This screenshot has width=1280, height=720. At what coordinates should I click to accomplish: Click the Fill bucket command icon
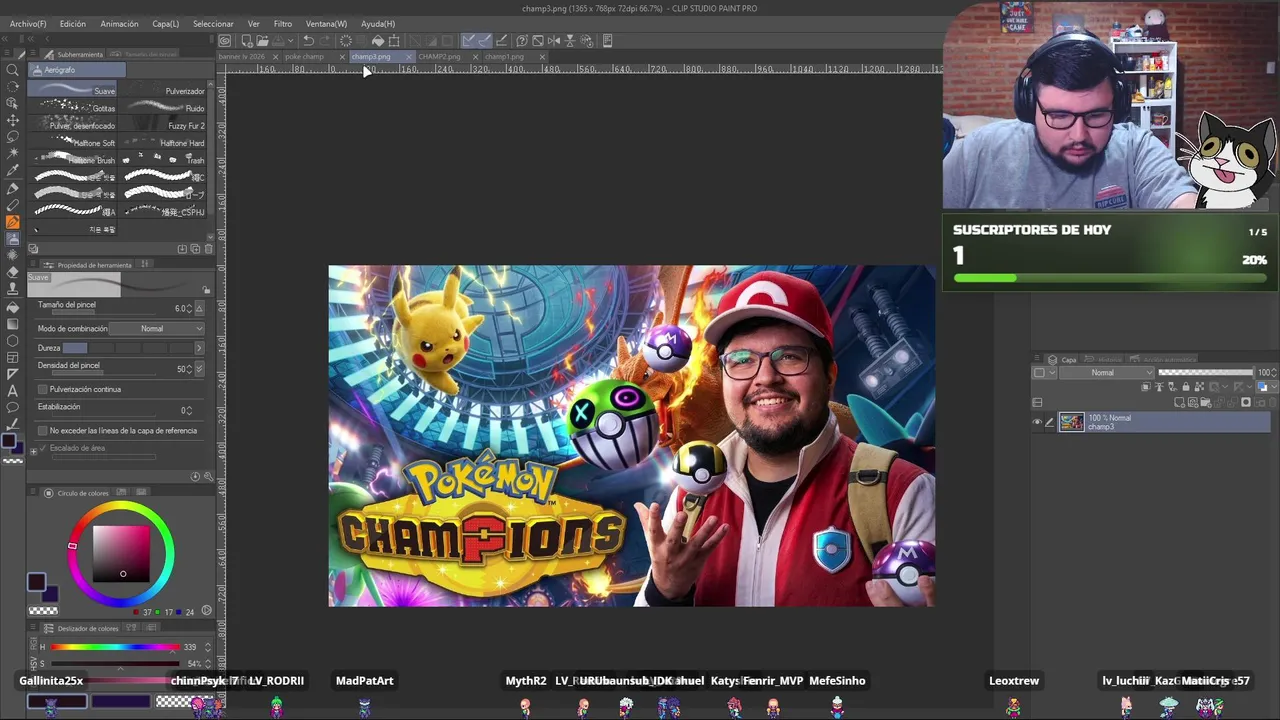click(x=378, y=41)
